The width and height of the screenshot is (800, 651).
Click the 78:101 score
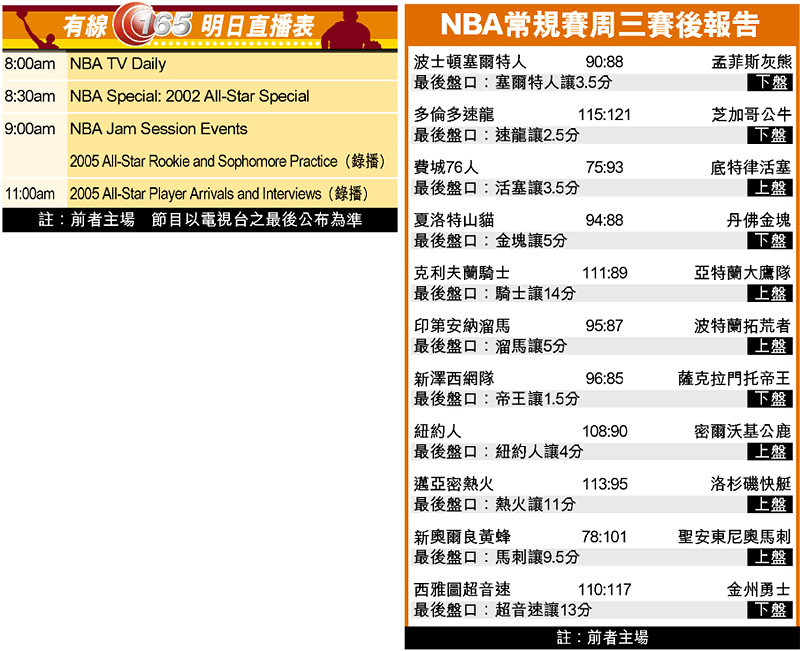point(605,537)
